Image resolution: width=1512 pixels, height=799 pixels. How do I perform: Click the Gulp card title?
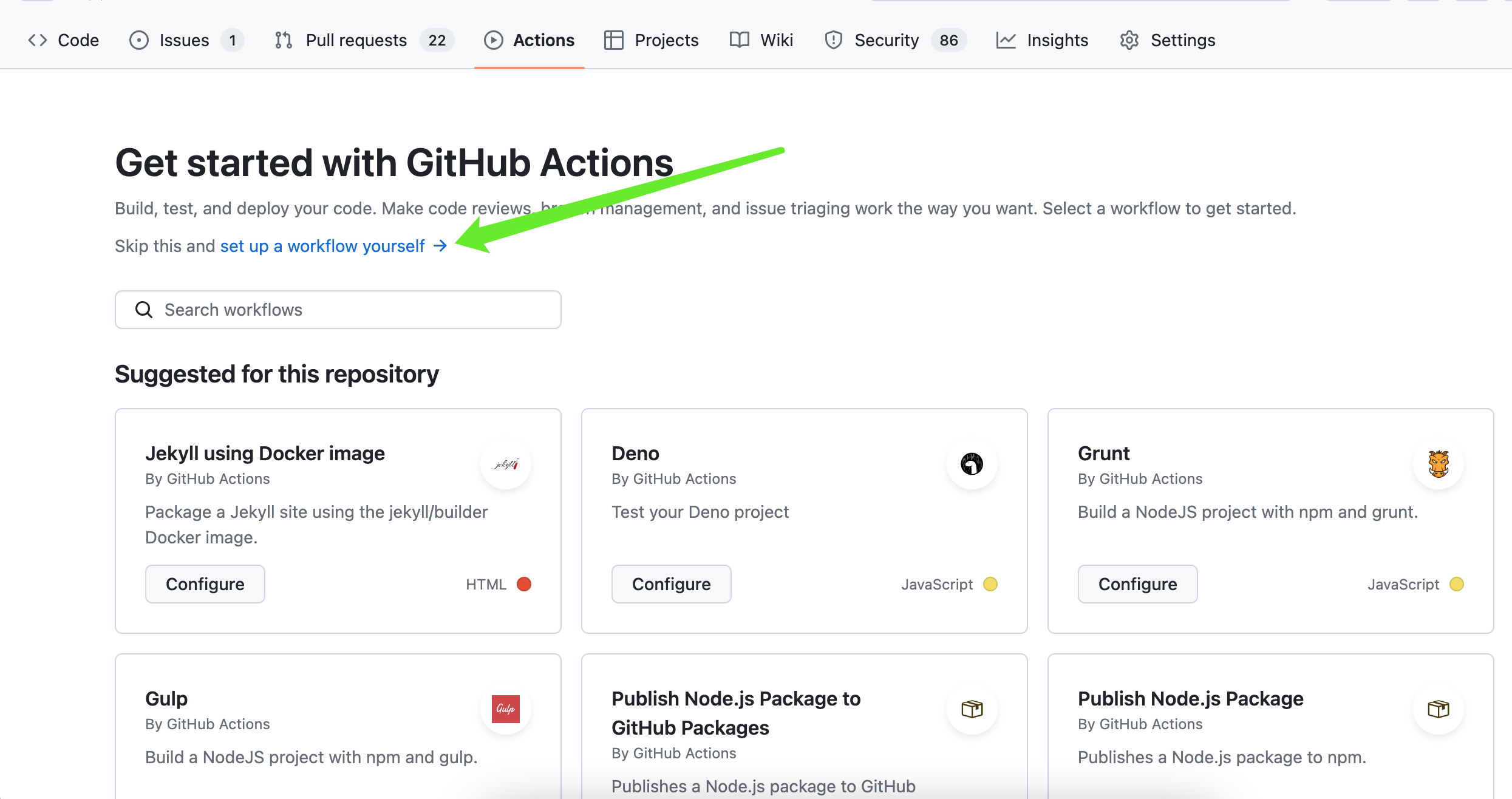[166, 699]
